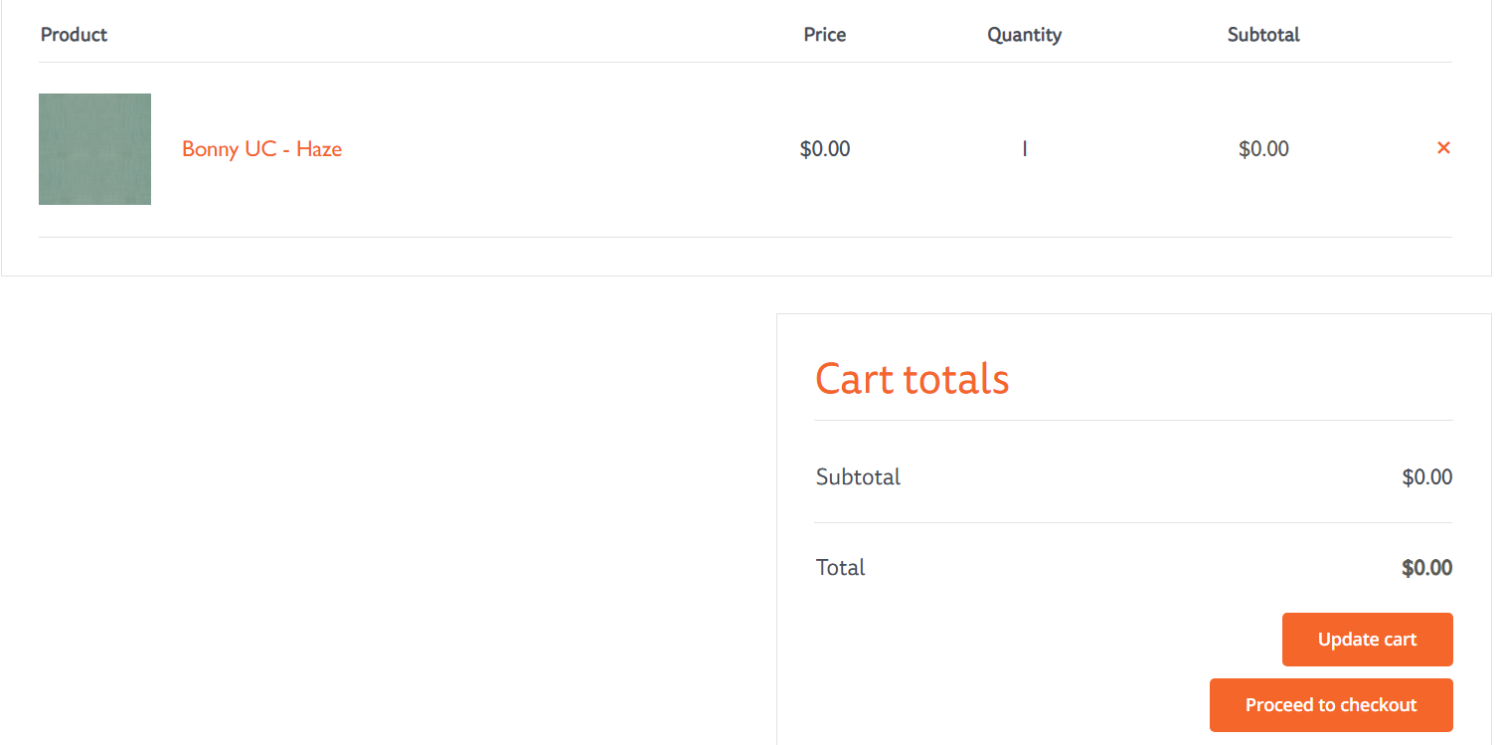The height and width of the screenshot is (745, 1500).
Task: Click the bold Total amount $0.00
Action: click(1427, 568)
